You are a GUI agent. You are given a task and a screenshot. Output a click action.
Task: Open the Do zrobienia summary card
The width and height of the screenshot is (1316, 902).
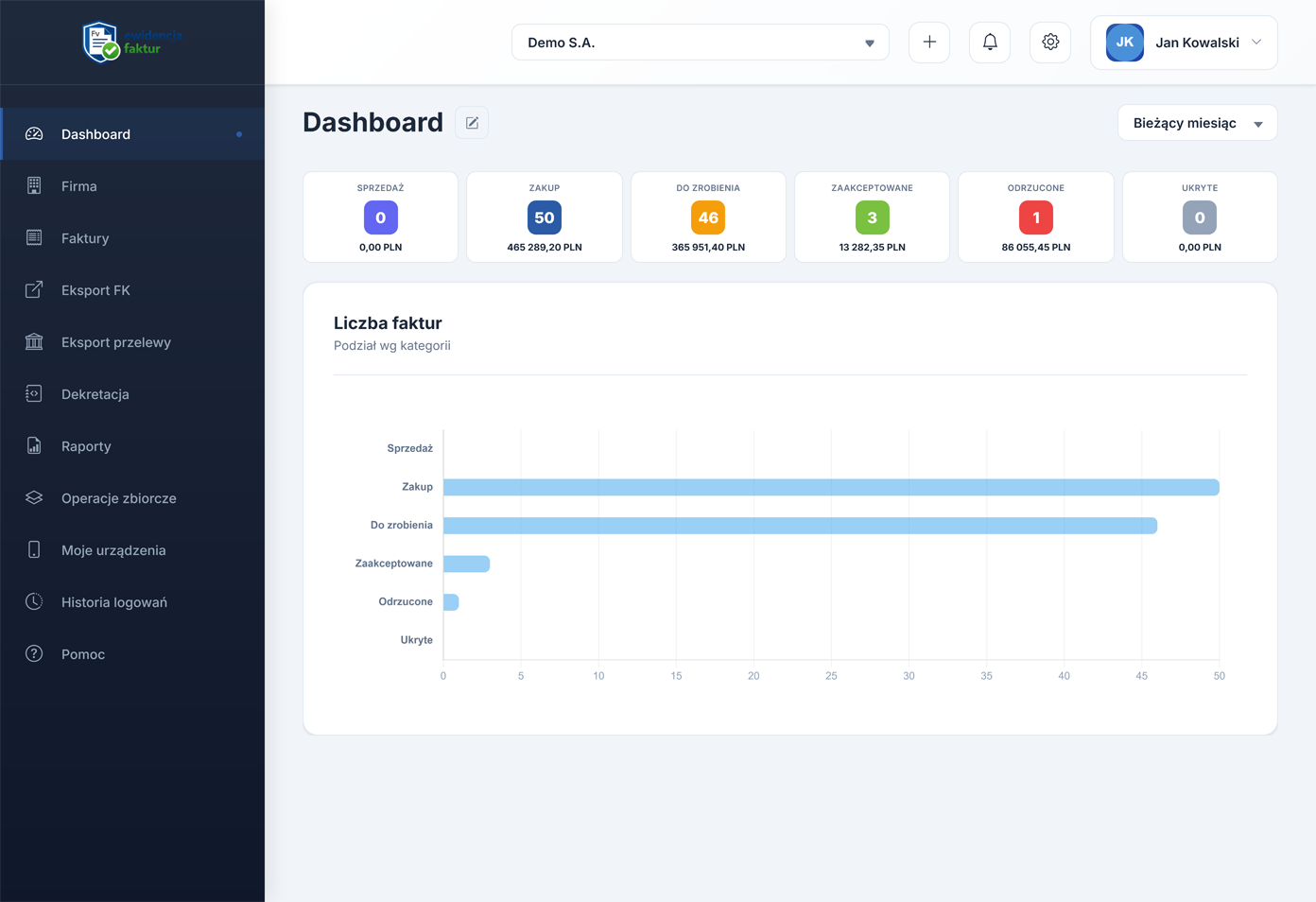[708, 217]
